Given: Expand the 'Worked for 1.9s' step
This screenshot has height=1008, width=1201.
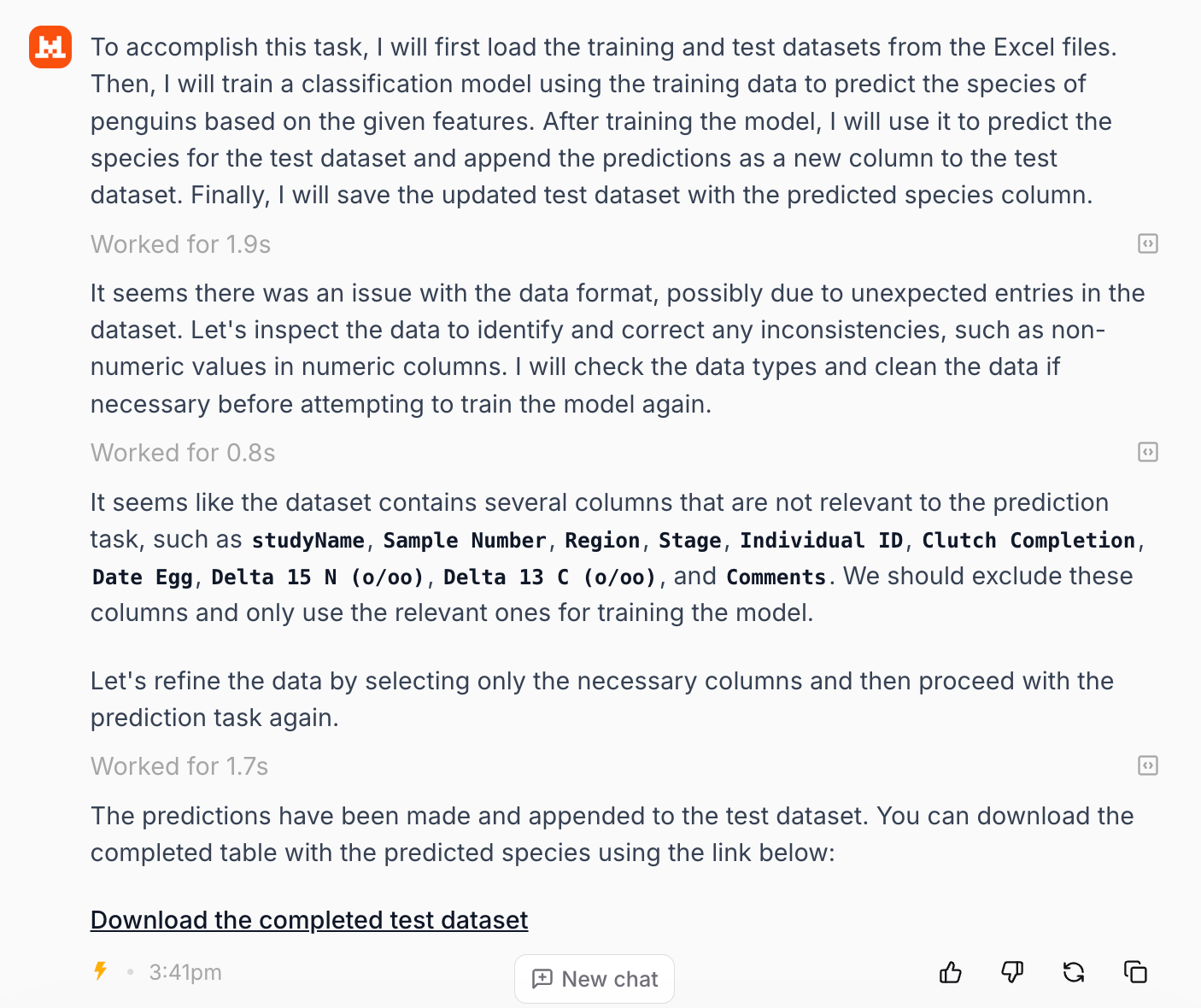Looking at the screenshot, I should tap(181, 244).
